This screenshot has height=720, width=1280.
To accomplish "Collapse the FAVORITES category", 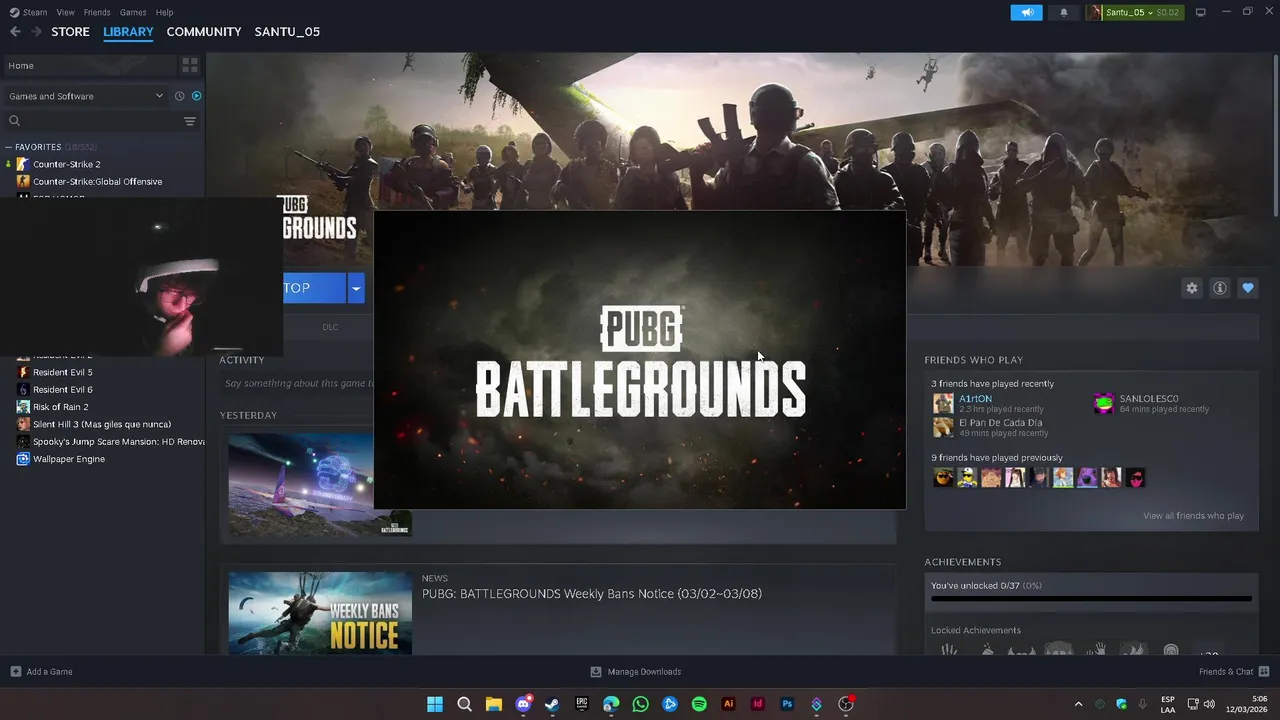I will pyautogui.click(x=9, y=147).
